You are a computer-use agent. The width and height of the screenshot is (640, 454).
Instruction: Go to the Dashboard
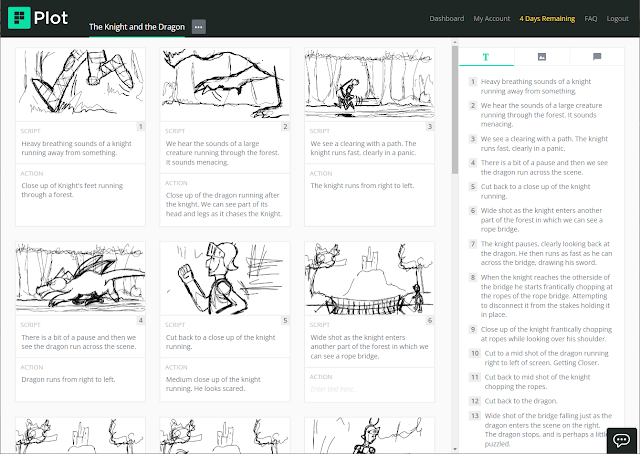pyautogui.click(x=447, y=18)
